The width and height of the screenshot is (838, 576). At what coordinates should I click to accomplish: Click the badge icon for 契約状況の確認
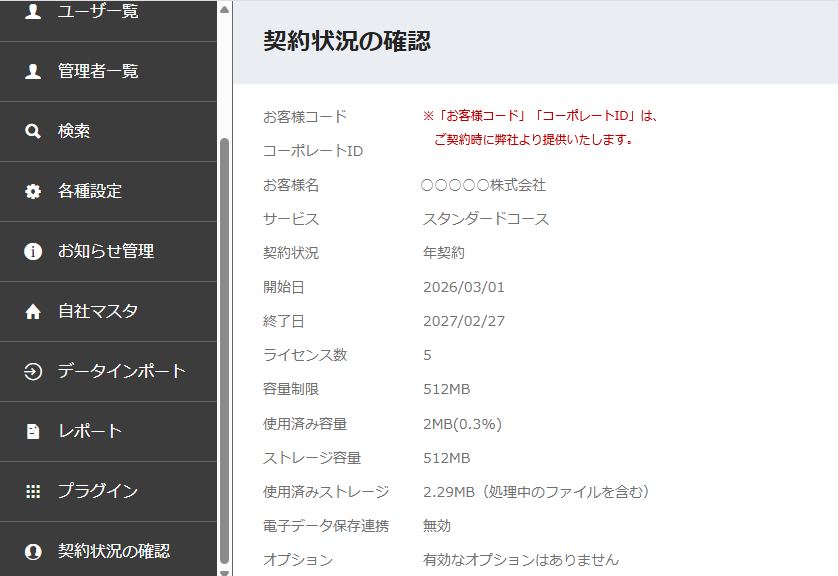33,551
